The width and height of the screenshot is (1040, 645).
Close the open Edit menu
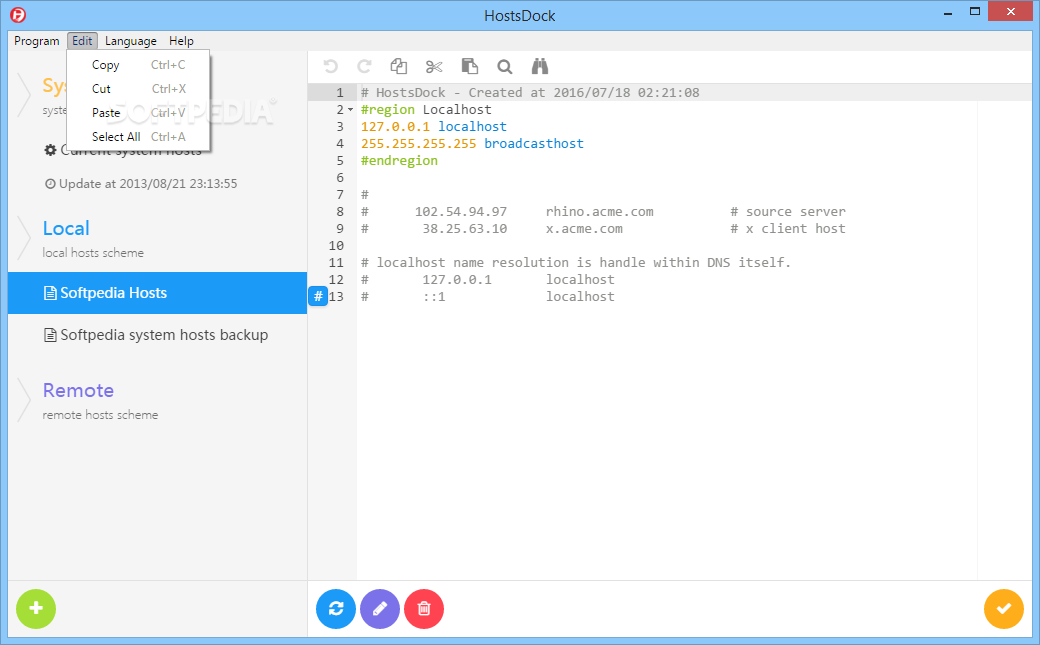click(82, 40)
